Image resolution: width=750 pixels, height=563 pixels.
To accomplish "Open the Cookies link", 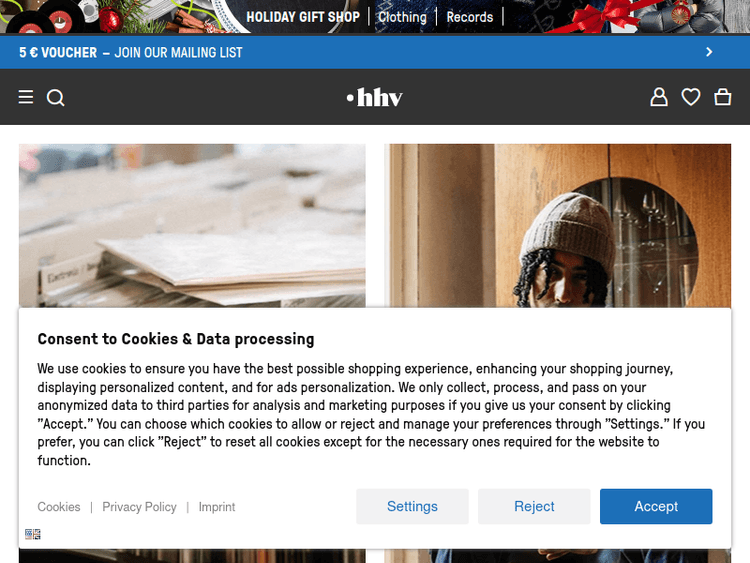I will tap(59, 507).
